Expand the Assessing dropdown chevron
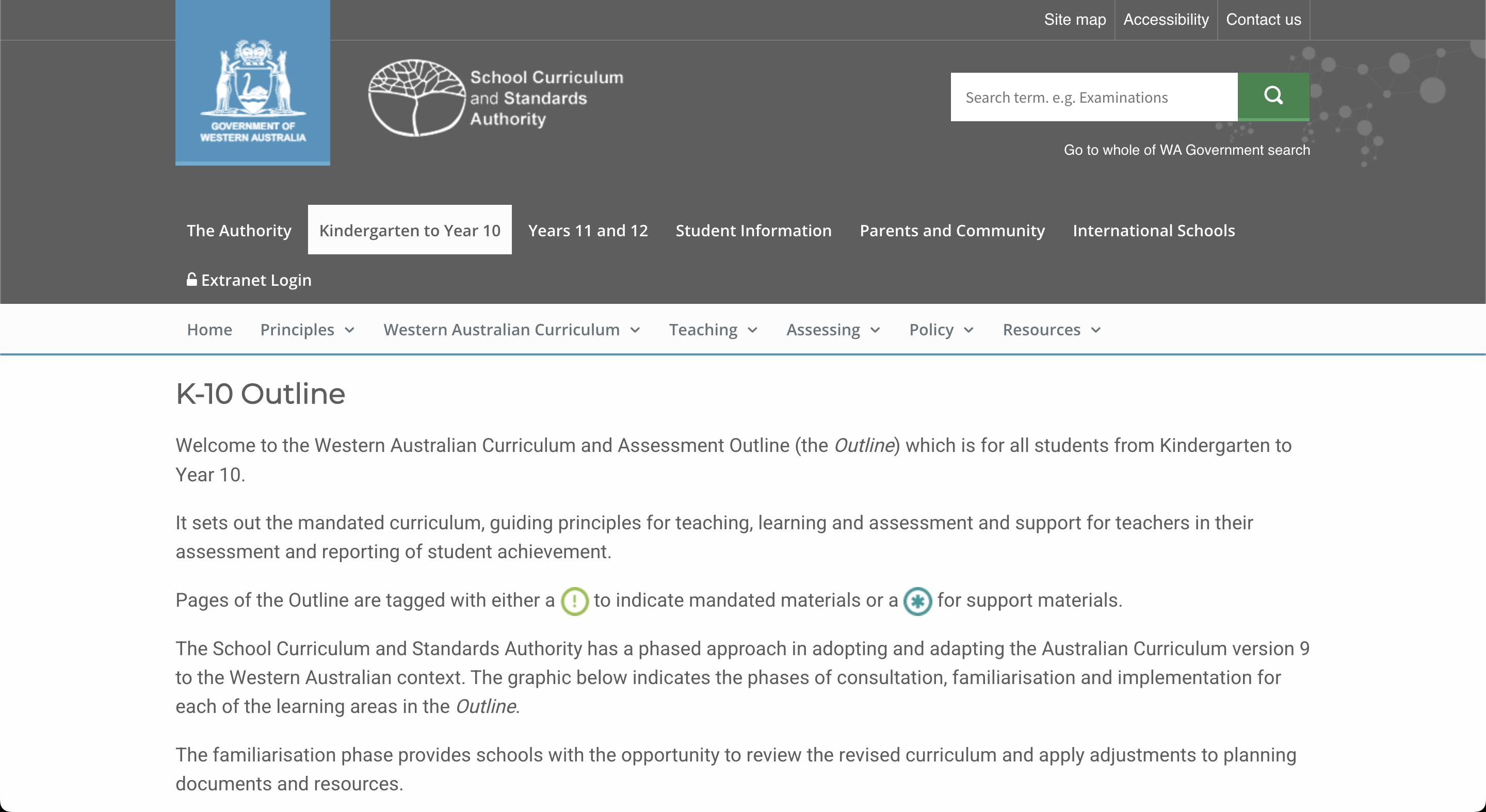 (875, 330)
